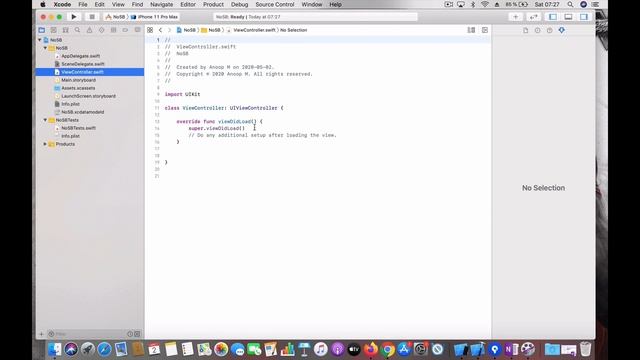
Task: Open the related items grid menu
Action: (x=150, y=30)
